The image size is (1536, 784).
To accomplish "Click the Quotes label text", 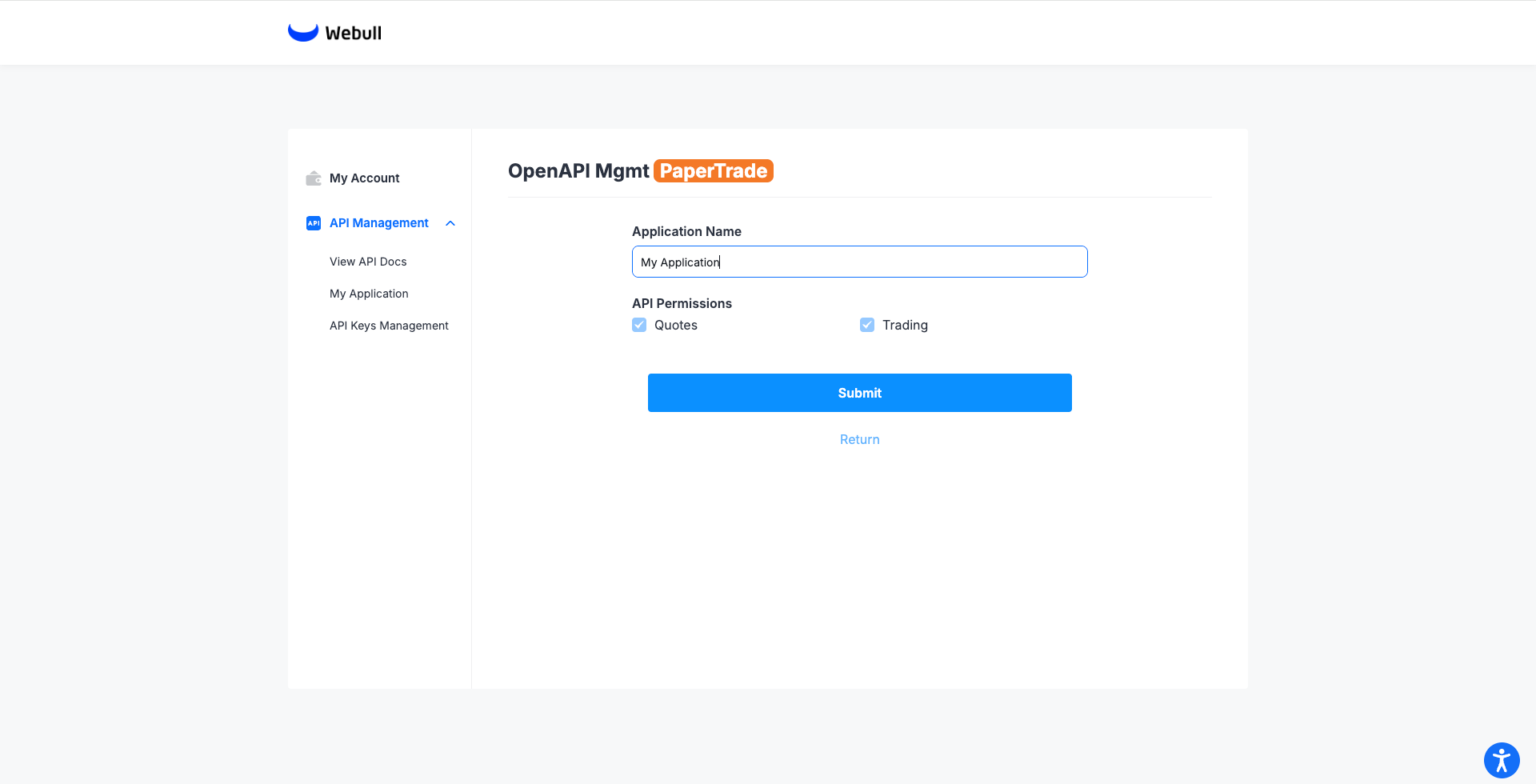I will tap(676, 325).
